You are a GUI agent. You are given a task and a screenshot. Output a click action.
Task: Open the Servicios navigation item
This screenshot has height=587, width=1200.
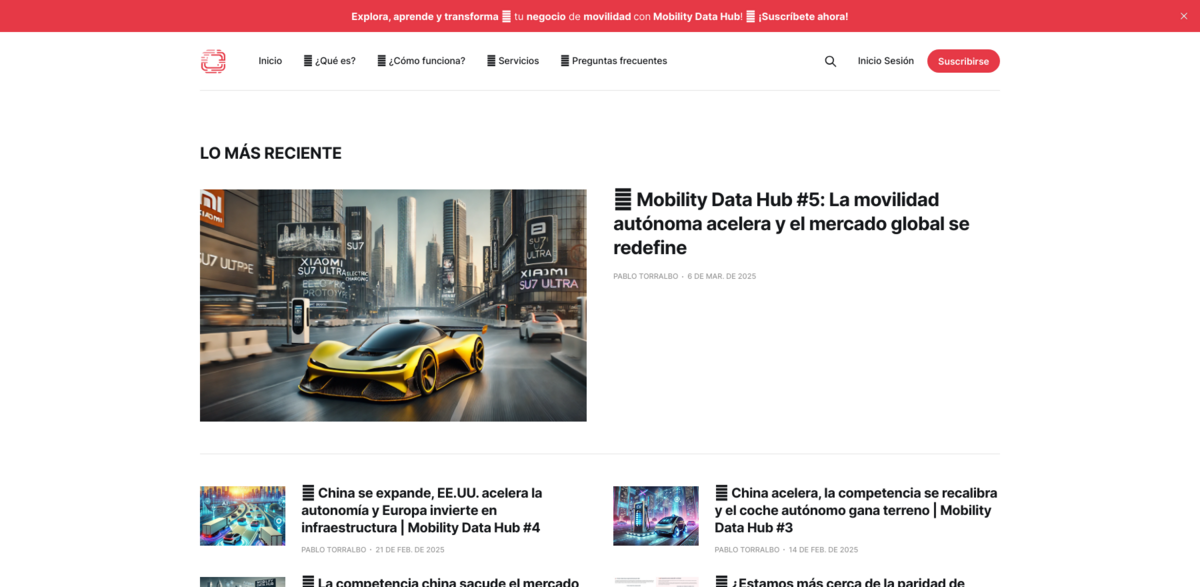click(x=515, y=61)
